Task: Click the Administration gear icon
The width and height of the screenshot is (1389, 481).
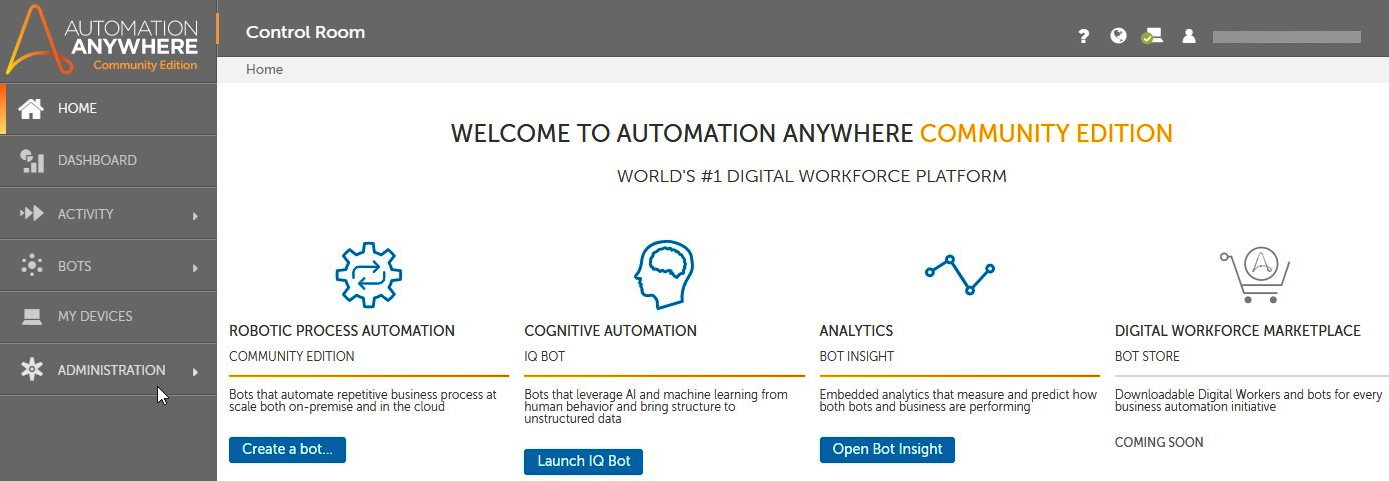Action: [x=32, y=370]
